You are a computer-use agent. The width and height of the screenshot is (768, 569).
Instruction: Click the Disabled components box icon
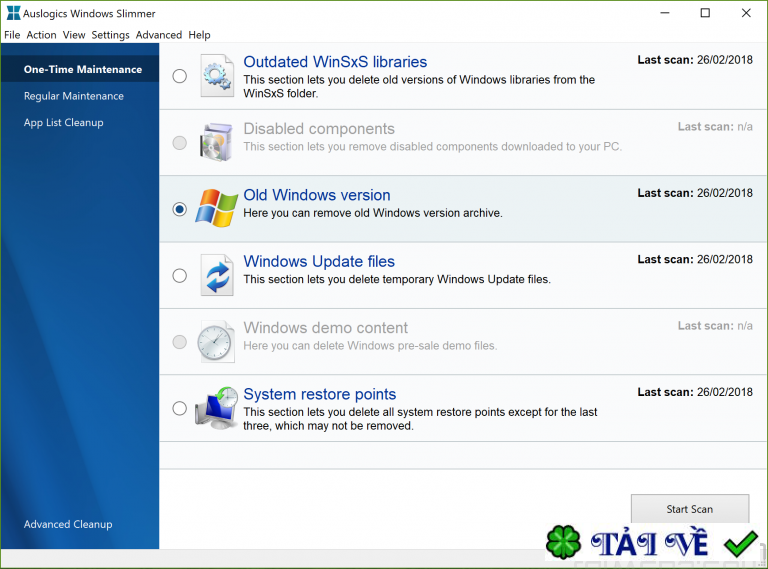click(x=217, y=142)
